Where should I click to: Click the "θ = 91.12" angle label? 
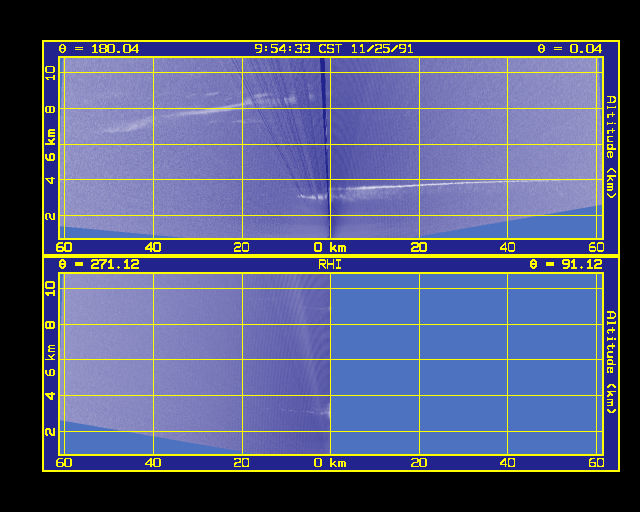tap(566, 265)
